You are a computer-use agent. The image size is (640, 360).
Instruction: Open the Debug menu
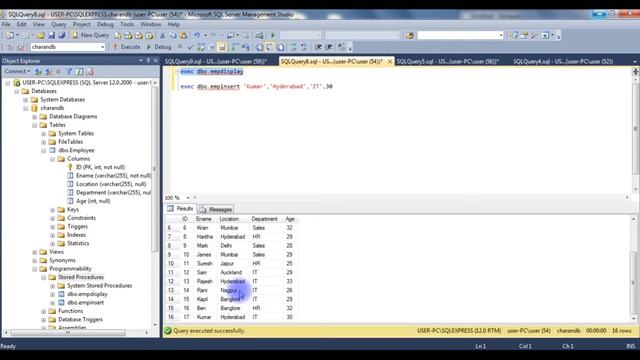click(x=105, y=24)
